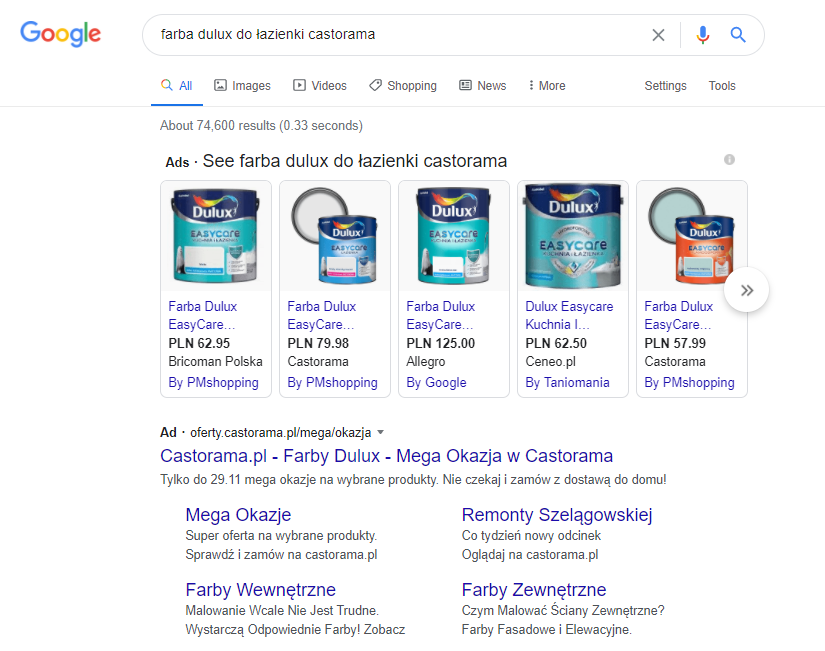Click the Google logo
Screen dimensions: 825x651
pyautogui.click(x=61, y=34)
